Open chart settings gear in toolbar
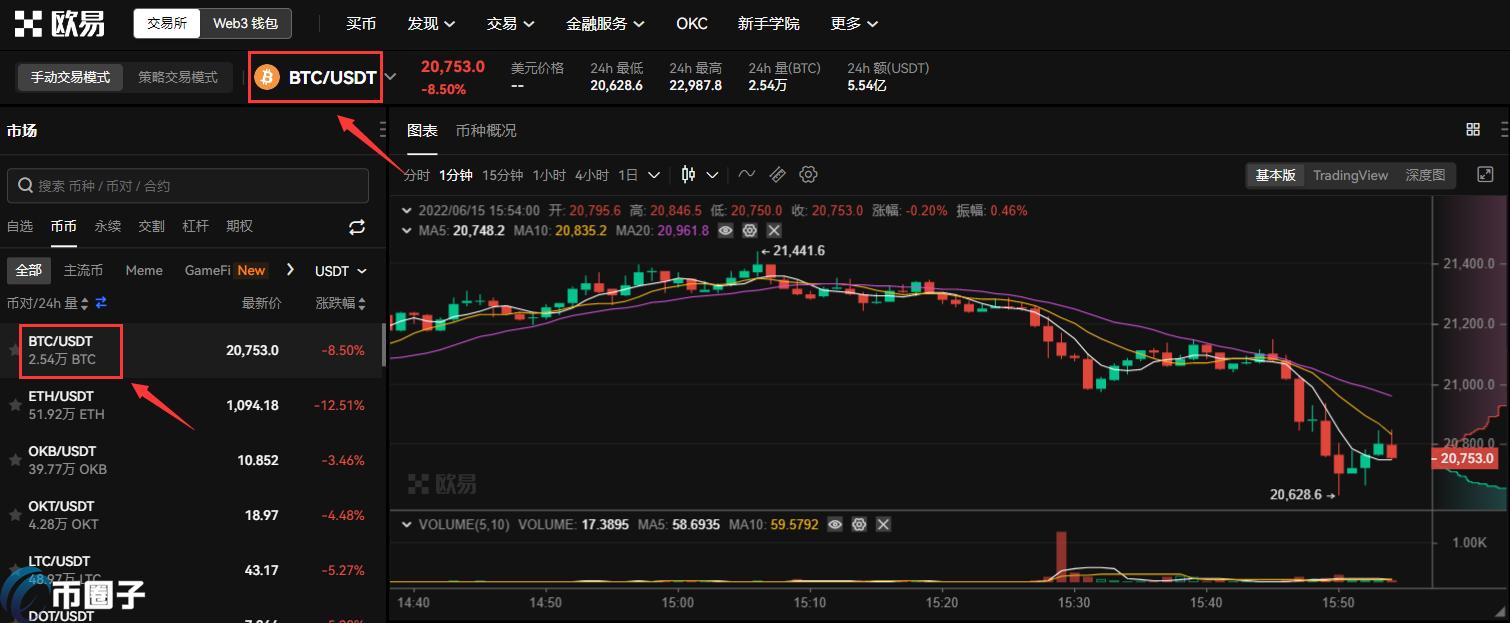The width and height of the screenshot is (1510, 623). (x=808, y=175)
